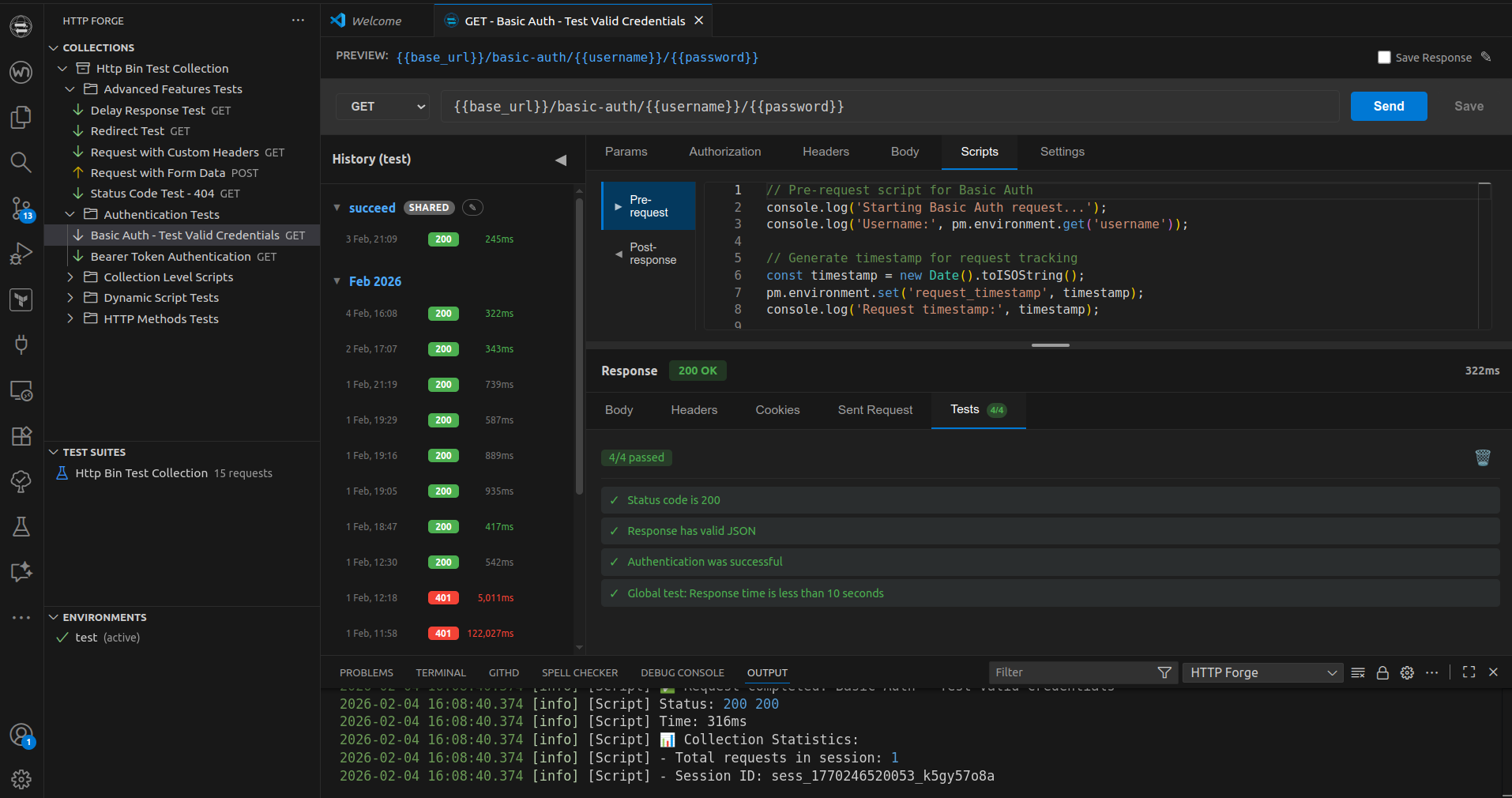This screenshot has height=798, width=1512.
Task: Expand the Dynamic Script Tests folder
Action: (x=70, y=298)
